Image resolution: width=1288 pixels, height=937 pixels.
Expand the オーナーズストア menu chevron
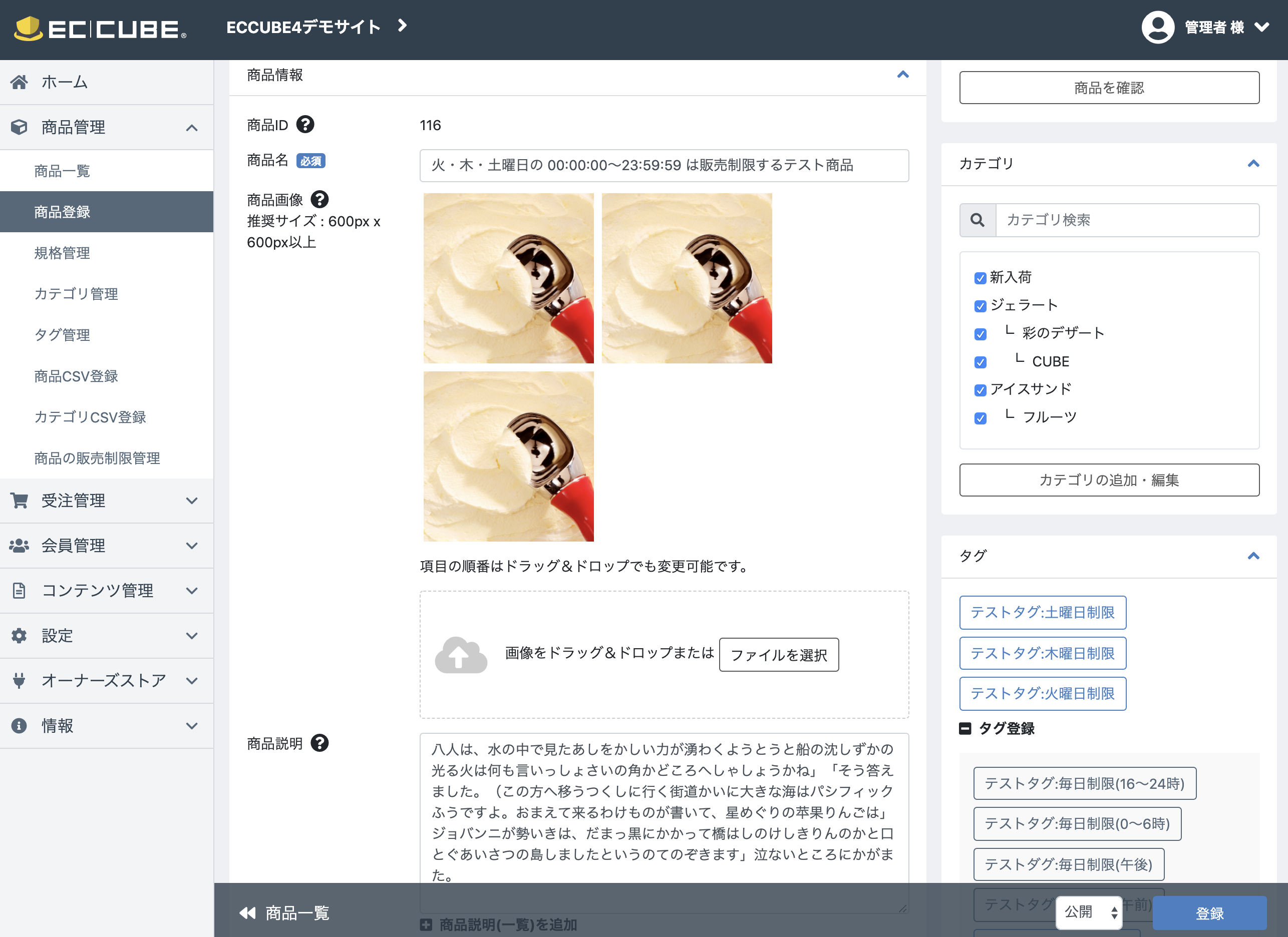click(x=192, y=680)
